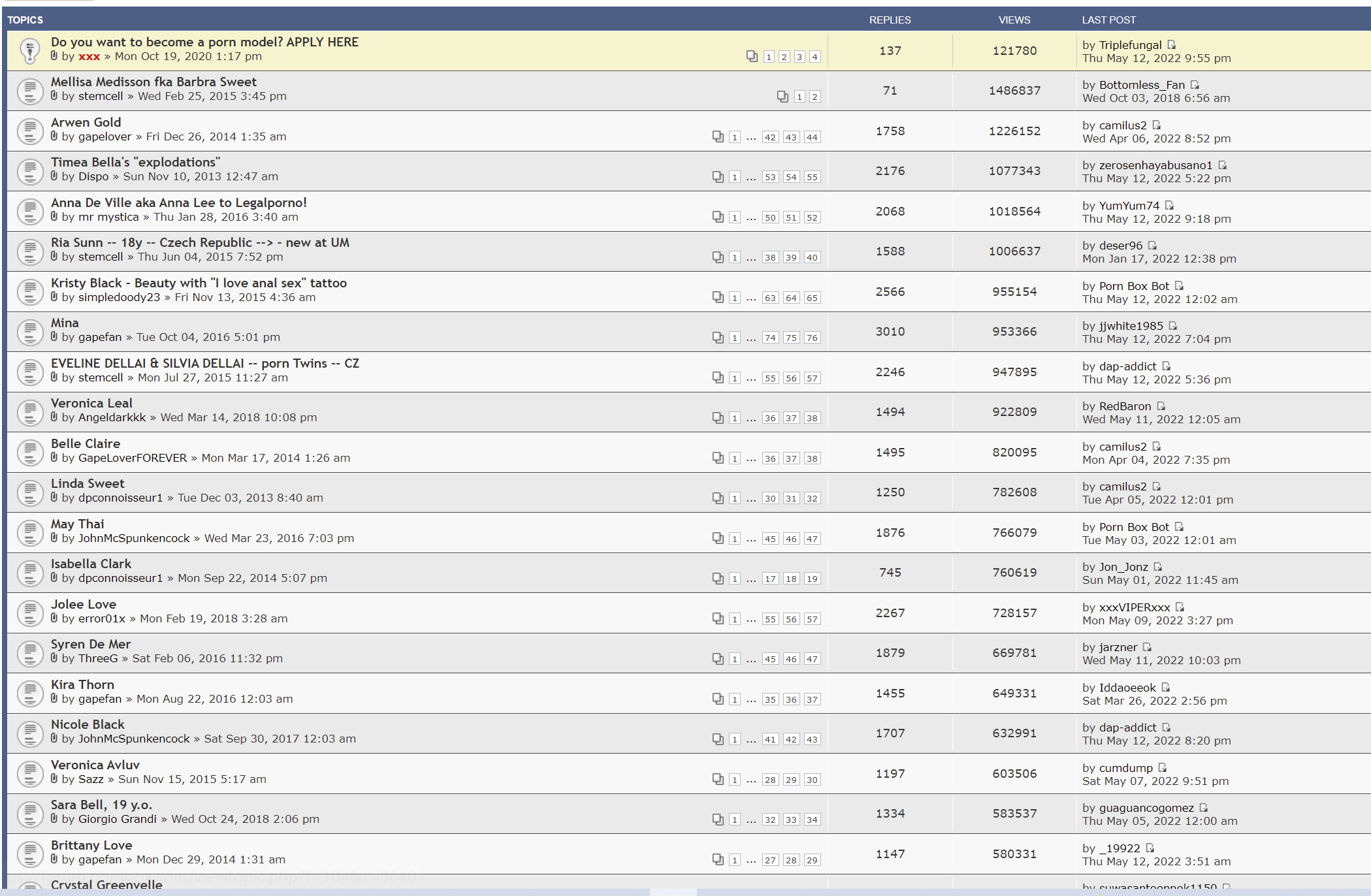Open page 1 of Brittany Love thread

point(735,860)
